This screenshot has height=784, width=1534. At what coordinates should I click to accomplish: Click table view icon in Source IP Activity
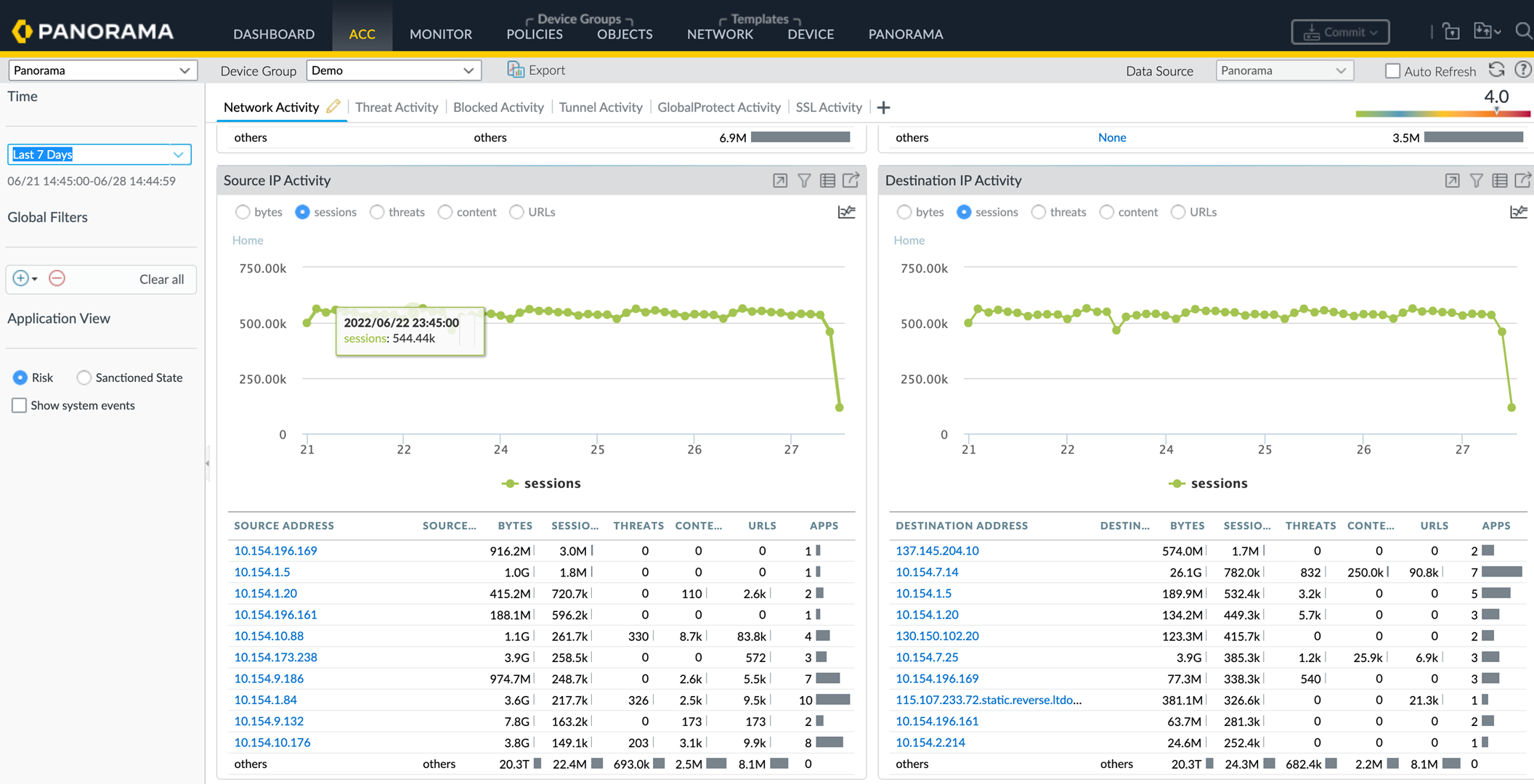click(x=827, y=181)
